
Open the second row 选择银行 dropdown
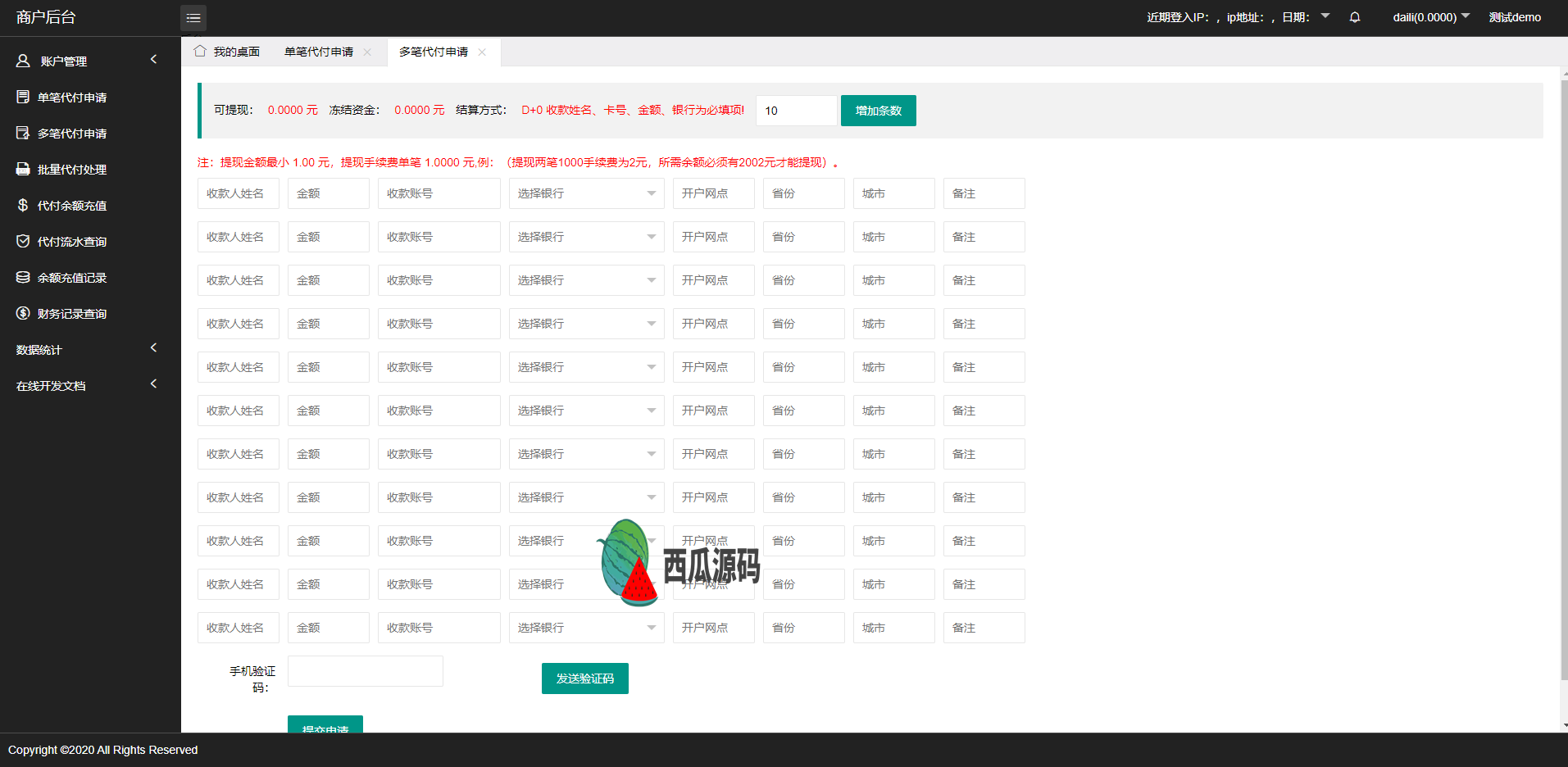coord(587,237)
